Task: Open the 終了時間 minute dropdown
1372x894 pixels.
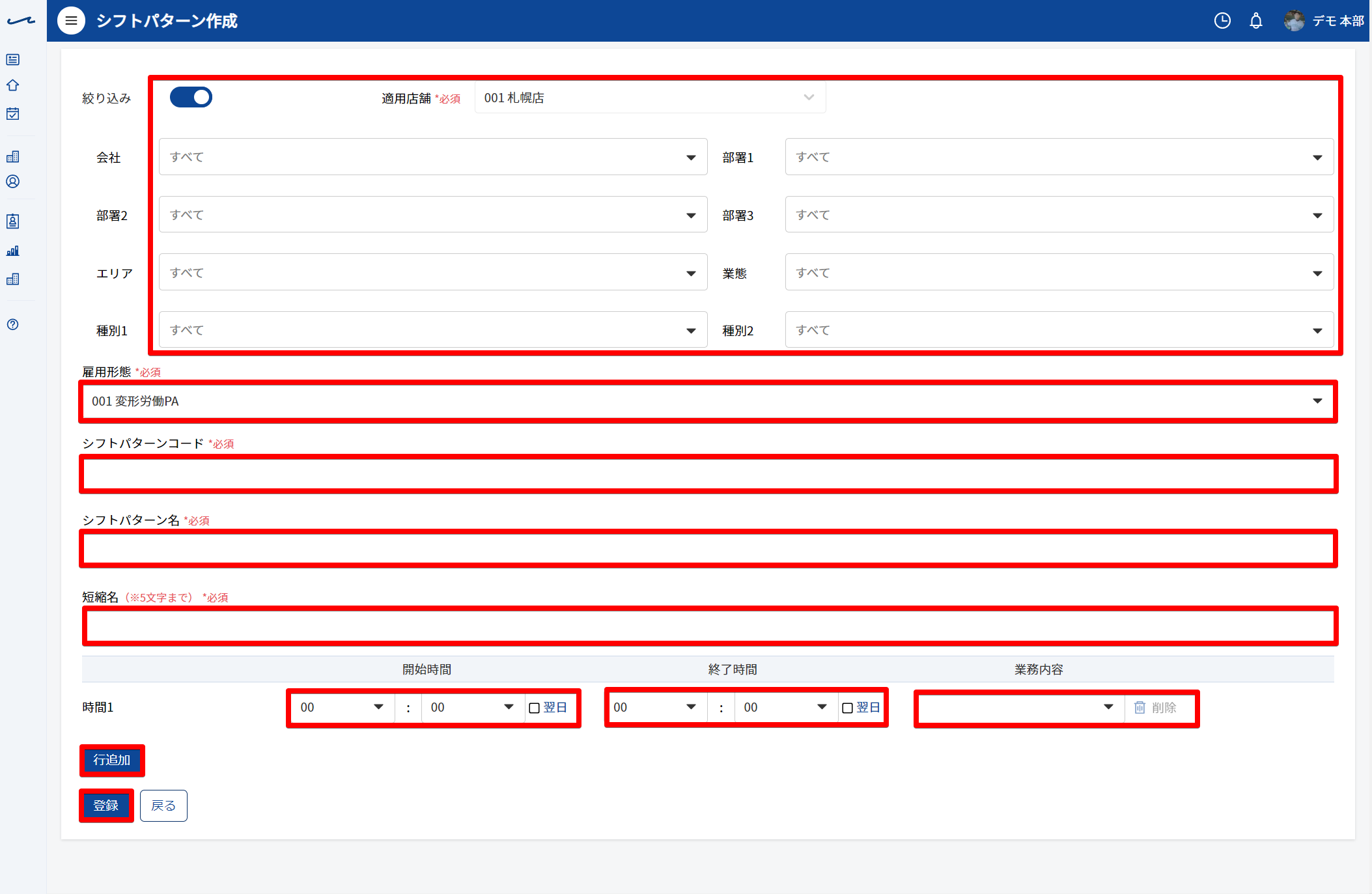Action: point(785,707)
